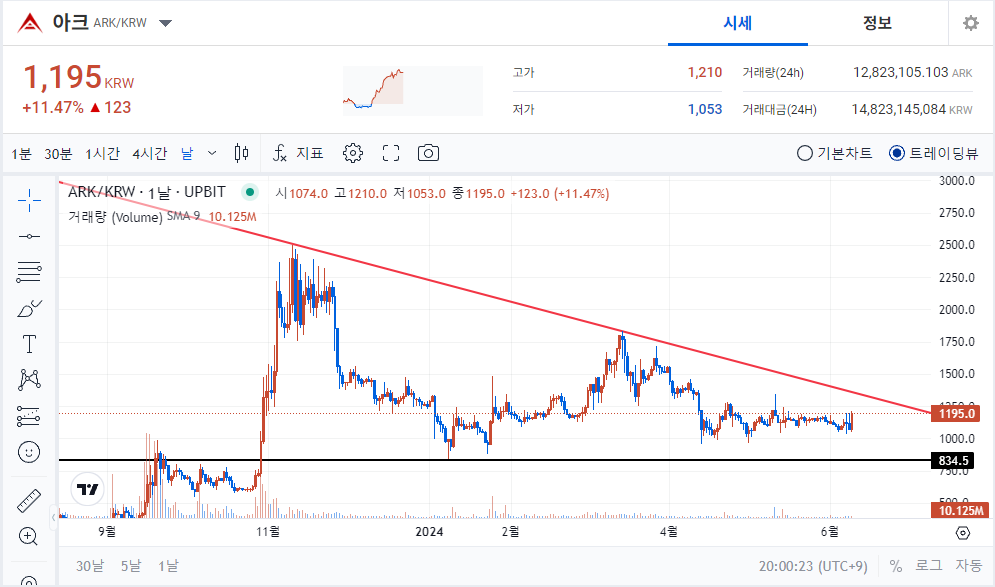Select the 30분 interval
This screenshot has width=995, height=587.
click(58, 154)
